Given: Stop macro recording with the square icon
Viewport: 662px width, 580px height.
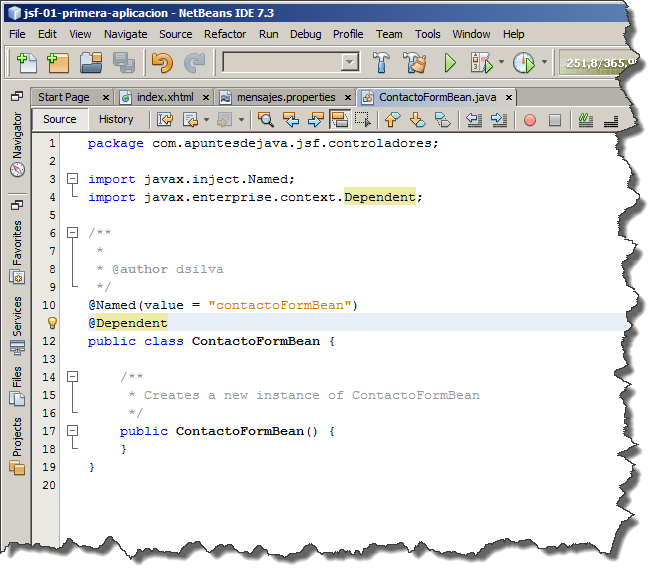Looking at the screenshot, I should 555,120.
